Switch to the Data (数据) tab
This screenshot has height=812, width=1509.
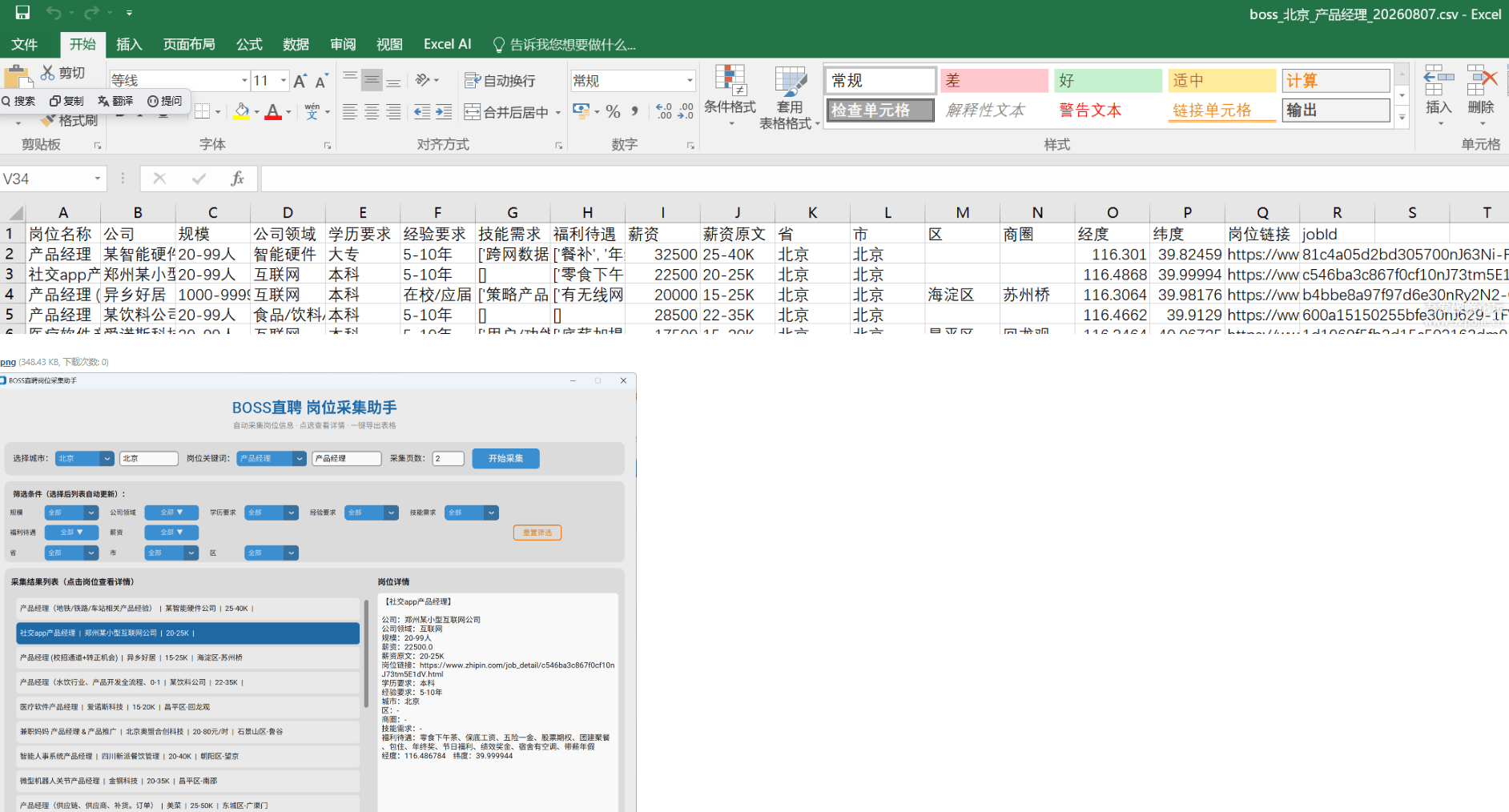tap(296, 45)
